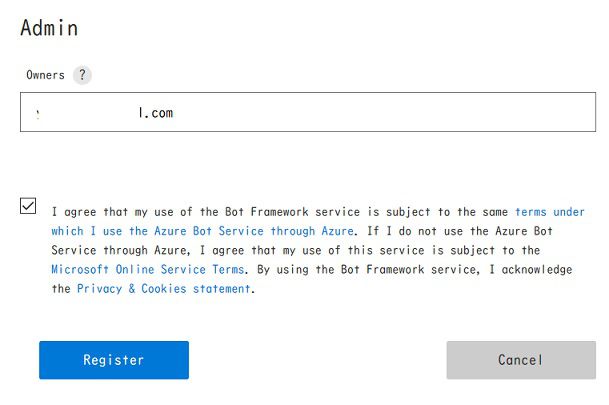609x405 pixels.
Task: Click the "I agree that my use" agreement text
Action: point(150,212)
